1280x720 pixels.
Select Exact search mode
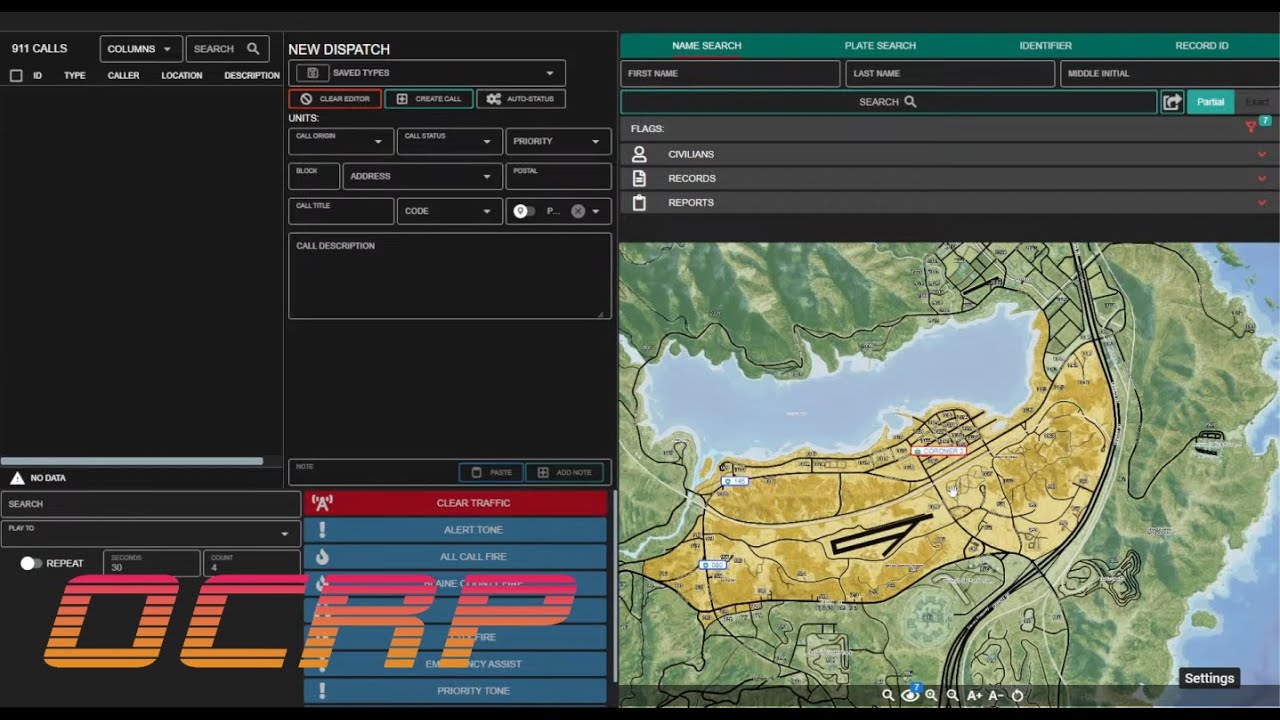click(x=1257, y=102)
